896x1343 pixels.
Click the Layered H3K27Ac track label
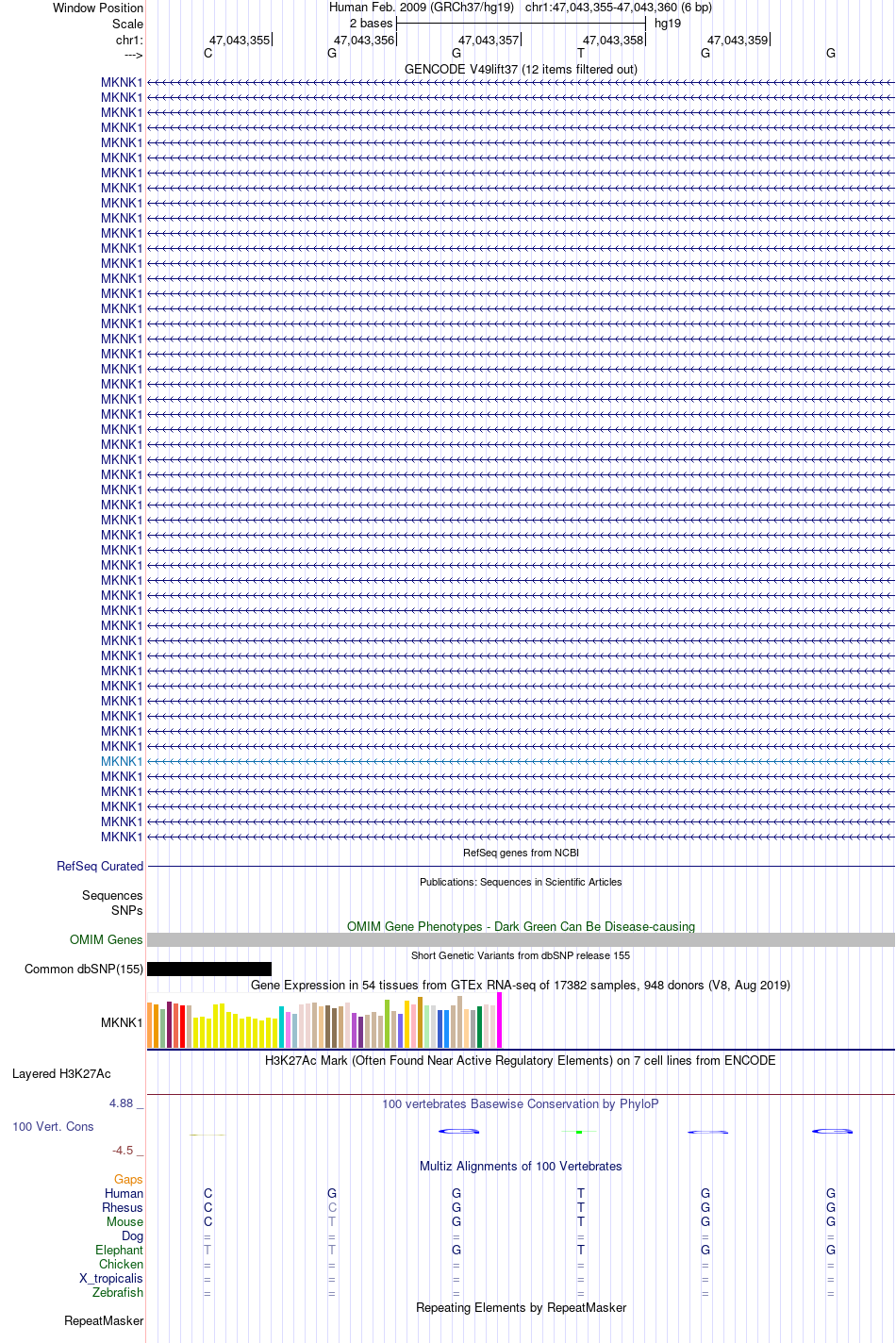61,1073
